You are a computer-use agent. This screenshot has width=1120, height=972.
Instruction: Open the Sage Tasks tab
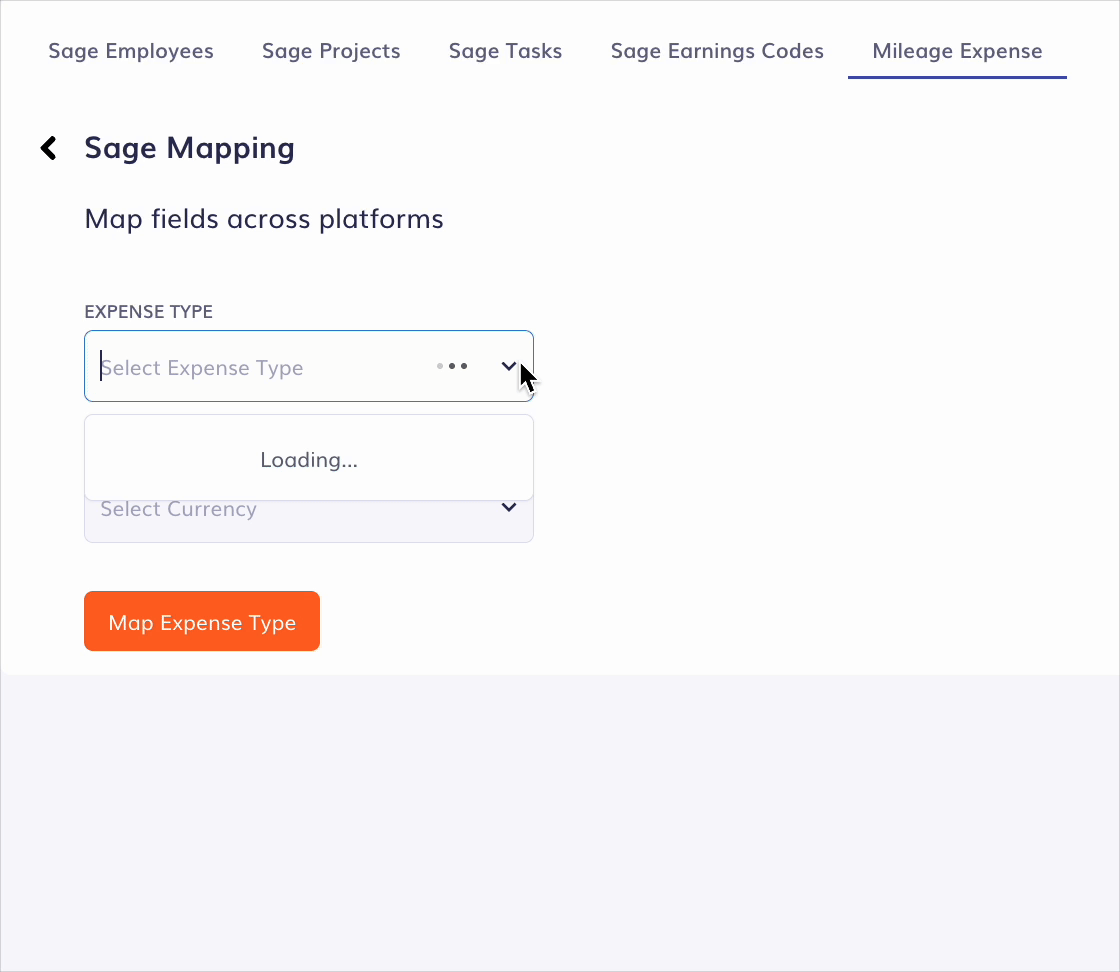pyautogui.click(x=505, y=50)
